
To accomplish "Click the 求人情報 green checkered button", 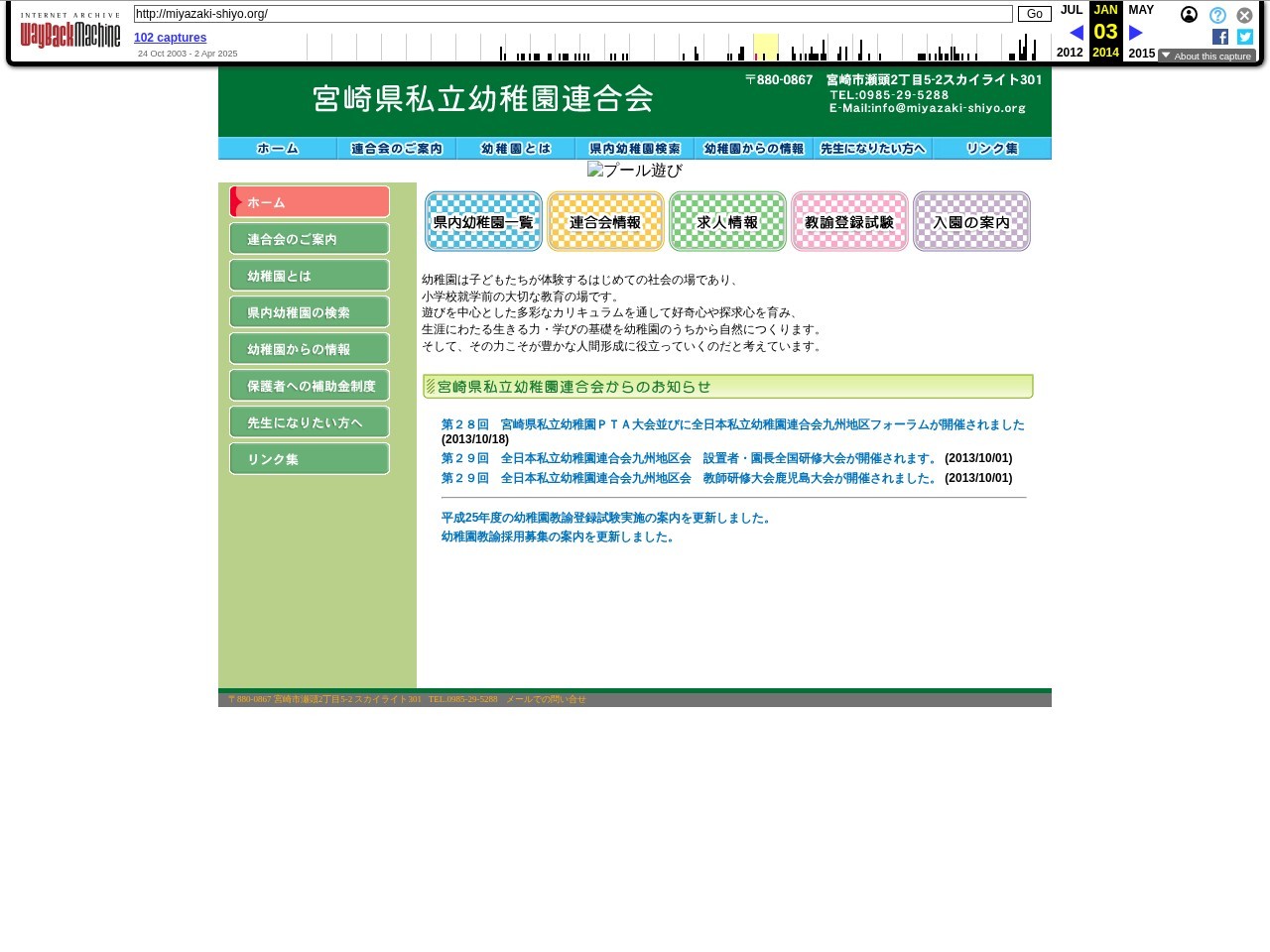I will tap(727, 222).
